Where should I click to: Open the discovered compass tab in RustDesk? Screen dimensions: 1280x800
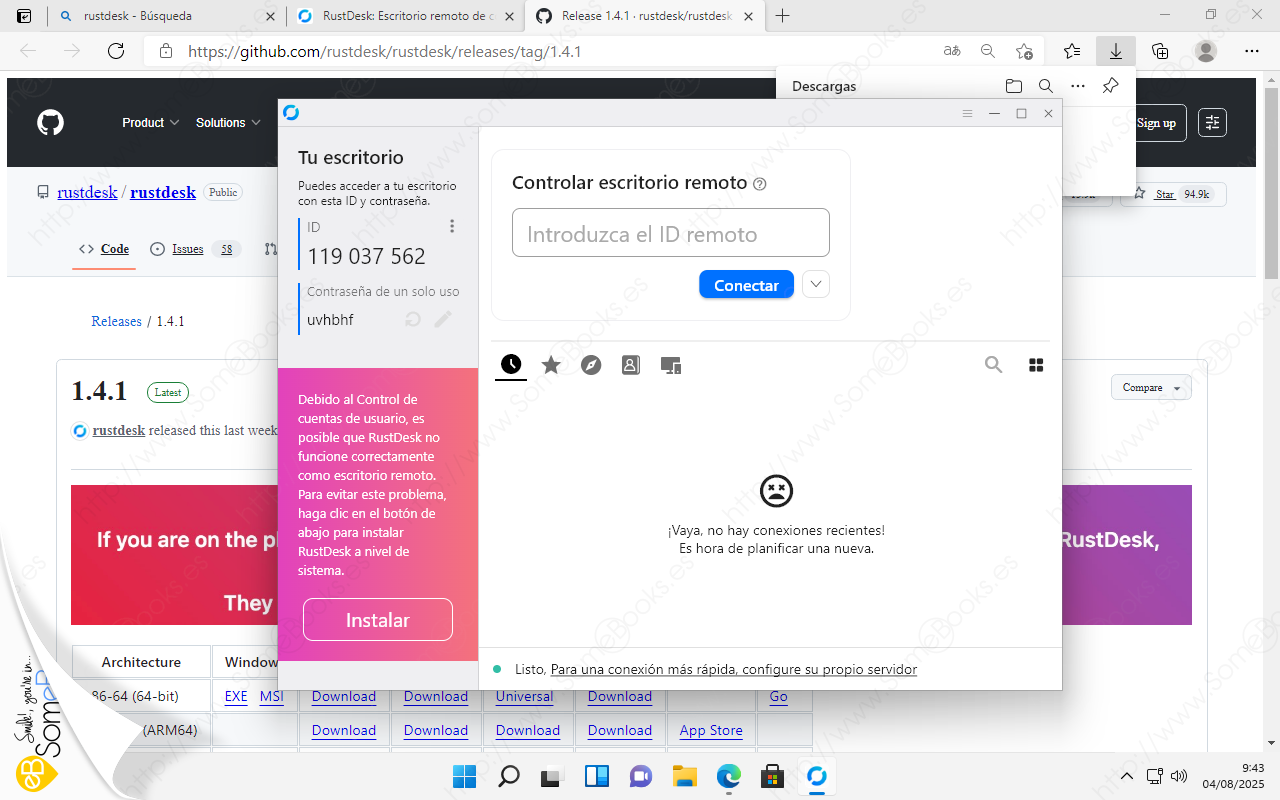[x=591, y=365]
